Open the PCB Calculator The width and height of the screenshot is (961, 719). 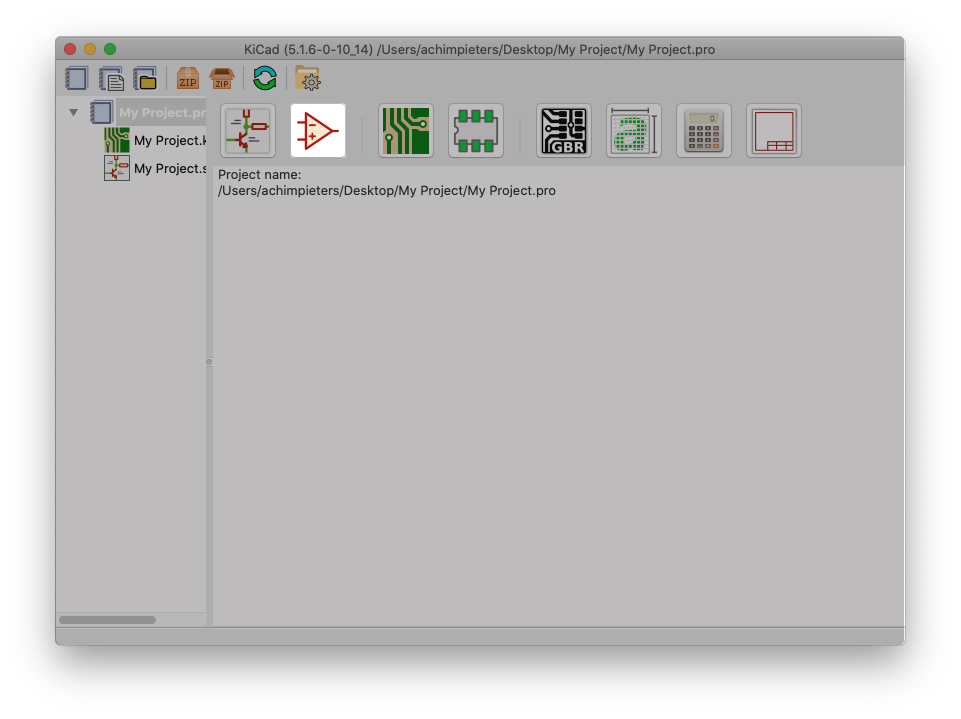point(704,131)
